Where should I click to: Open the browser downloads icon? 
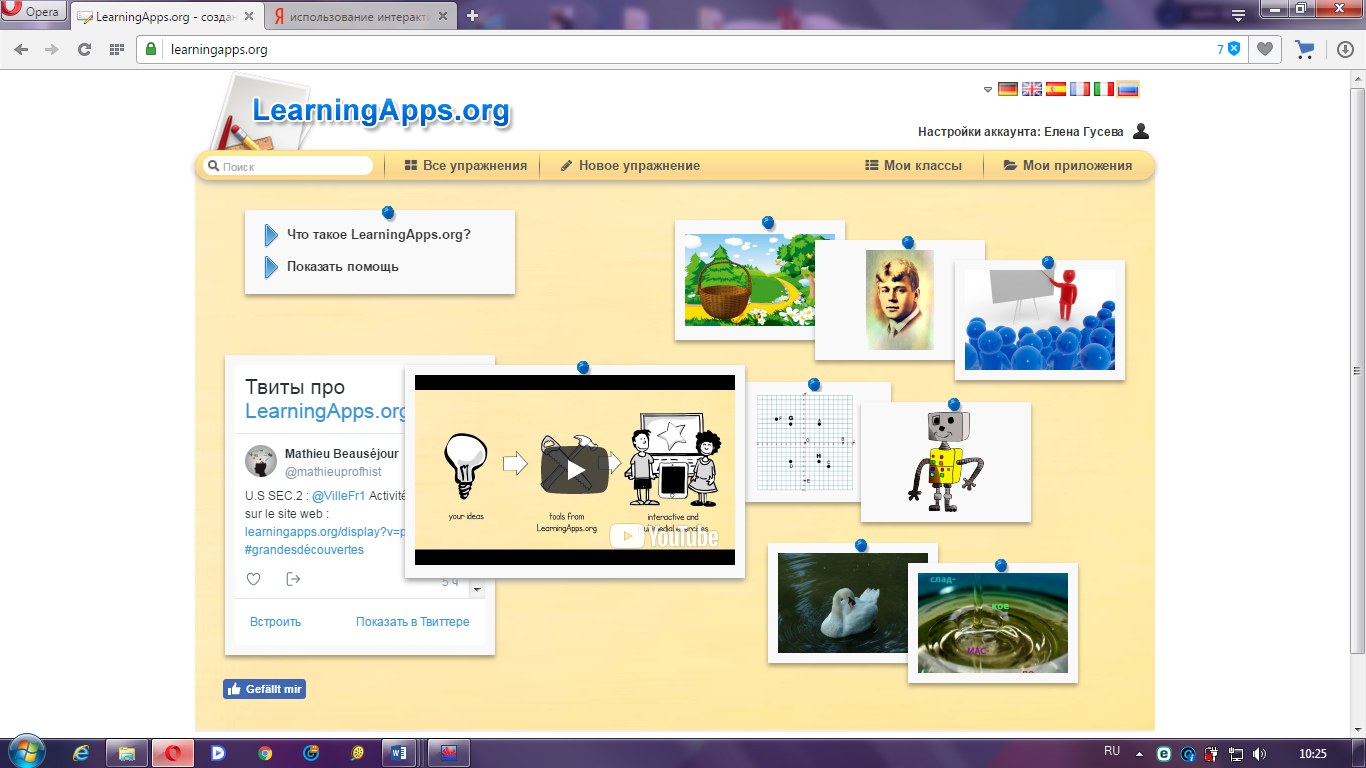pyautogui.click(x=1345, y=49)
